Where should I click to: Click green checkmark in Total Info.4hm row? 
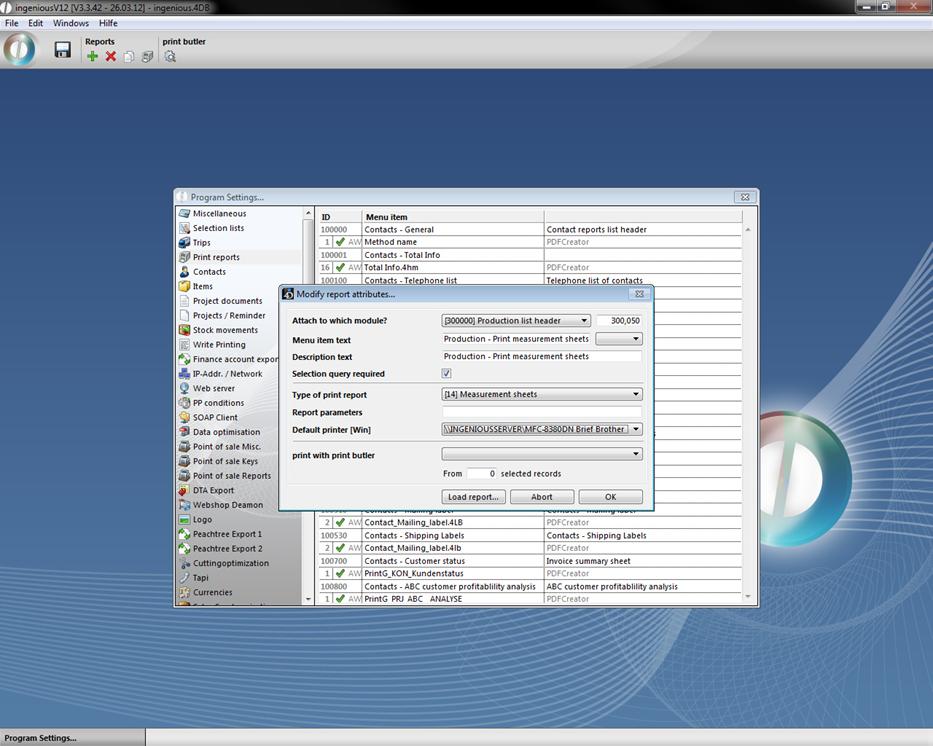(x=340, y=268)
